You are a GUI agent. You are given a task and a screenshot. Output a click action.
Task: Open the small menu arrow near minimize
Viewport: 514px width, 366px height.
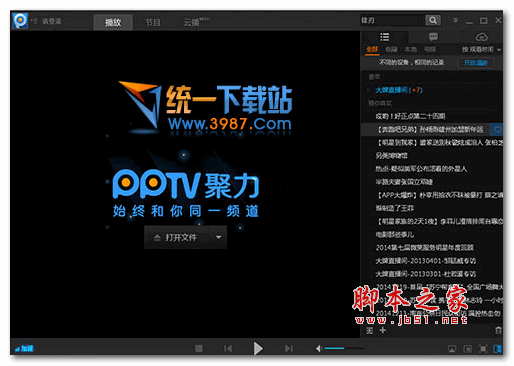pyautogui.click(x=455, y=21)
